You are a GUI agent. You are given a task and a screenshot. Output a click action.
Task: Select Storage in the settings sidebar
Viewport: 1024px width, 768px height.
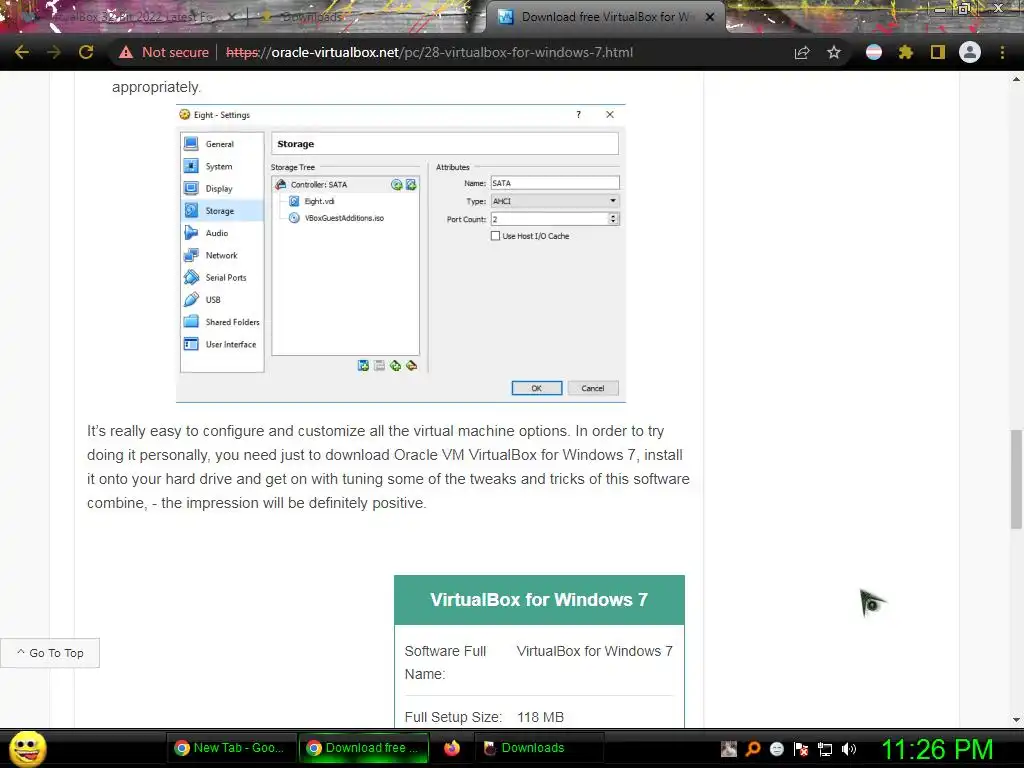click(x=222, y=211)
